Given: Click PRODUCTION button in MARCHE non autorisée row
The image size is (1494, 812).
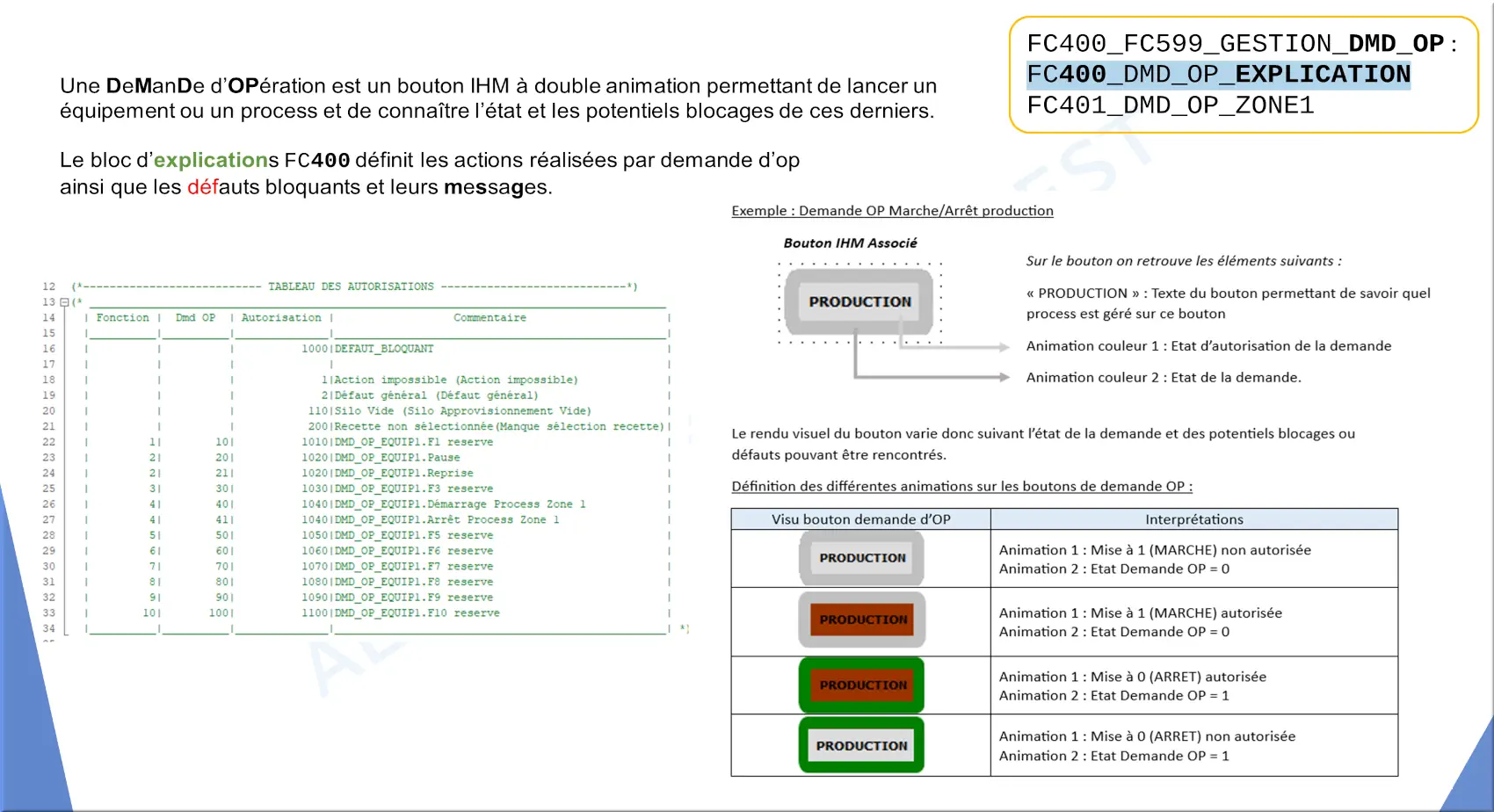Looking at the screenshot, I should click(862, 558).
